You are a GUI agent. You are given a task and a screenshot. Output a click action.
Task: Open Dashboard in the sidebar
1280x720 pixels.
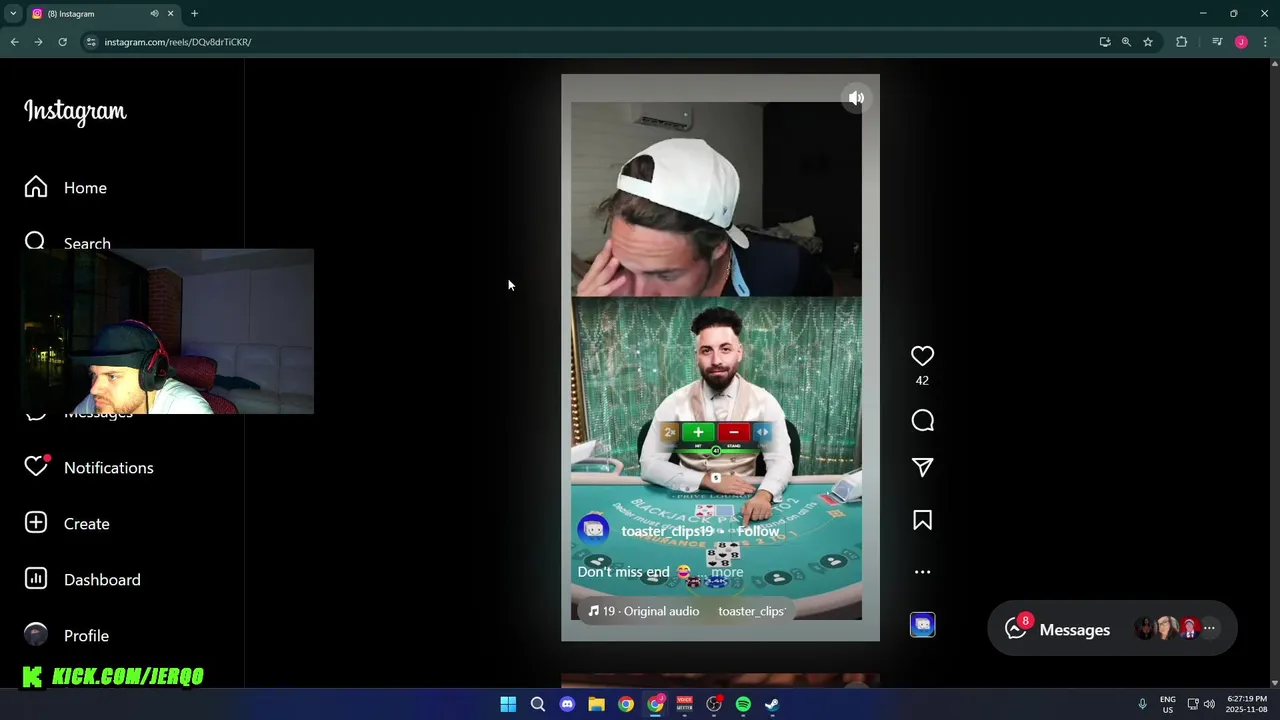tap(82, 580)
